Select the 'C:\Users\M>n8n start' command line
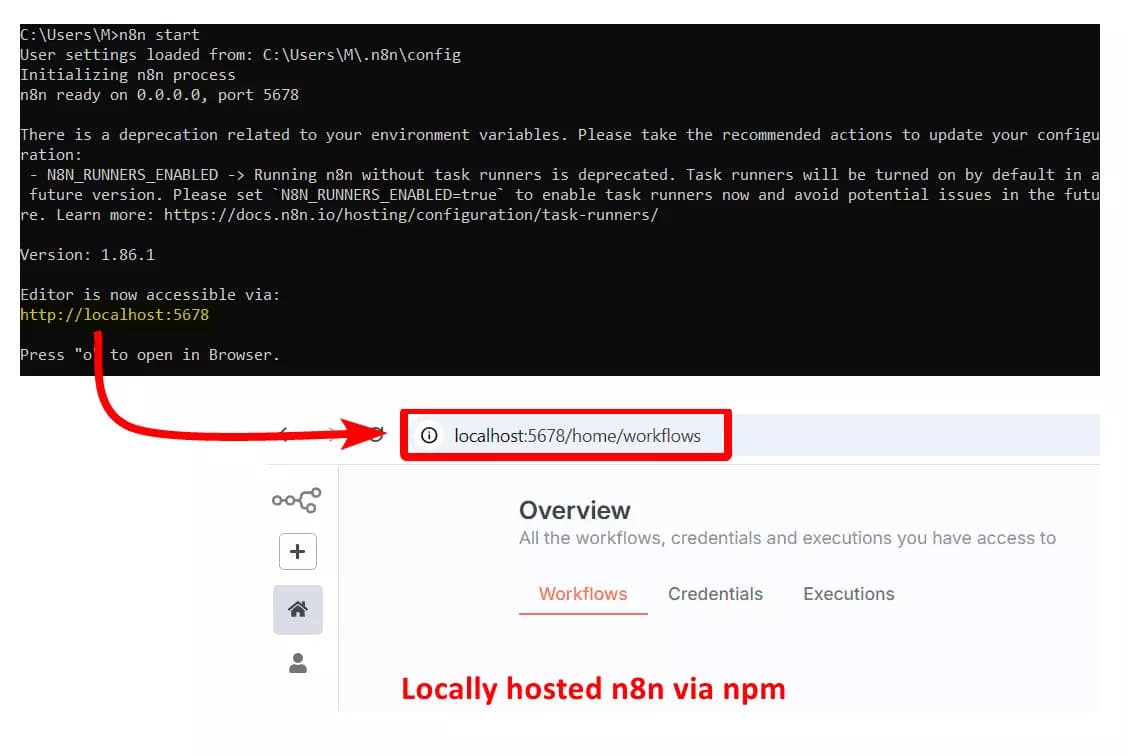This screenshot has width=1128, height=756. [x=109, y=35]
